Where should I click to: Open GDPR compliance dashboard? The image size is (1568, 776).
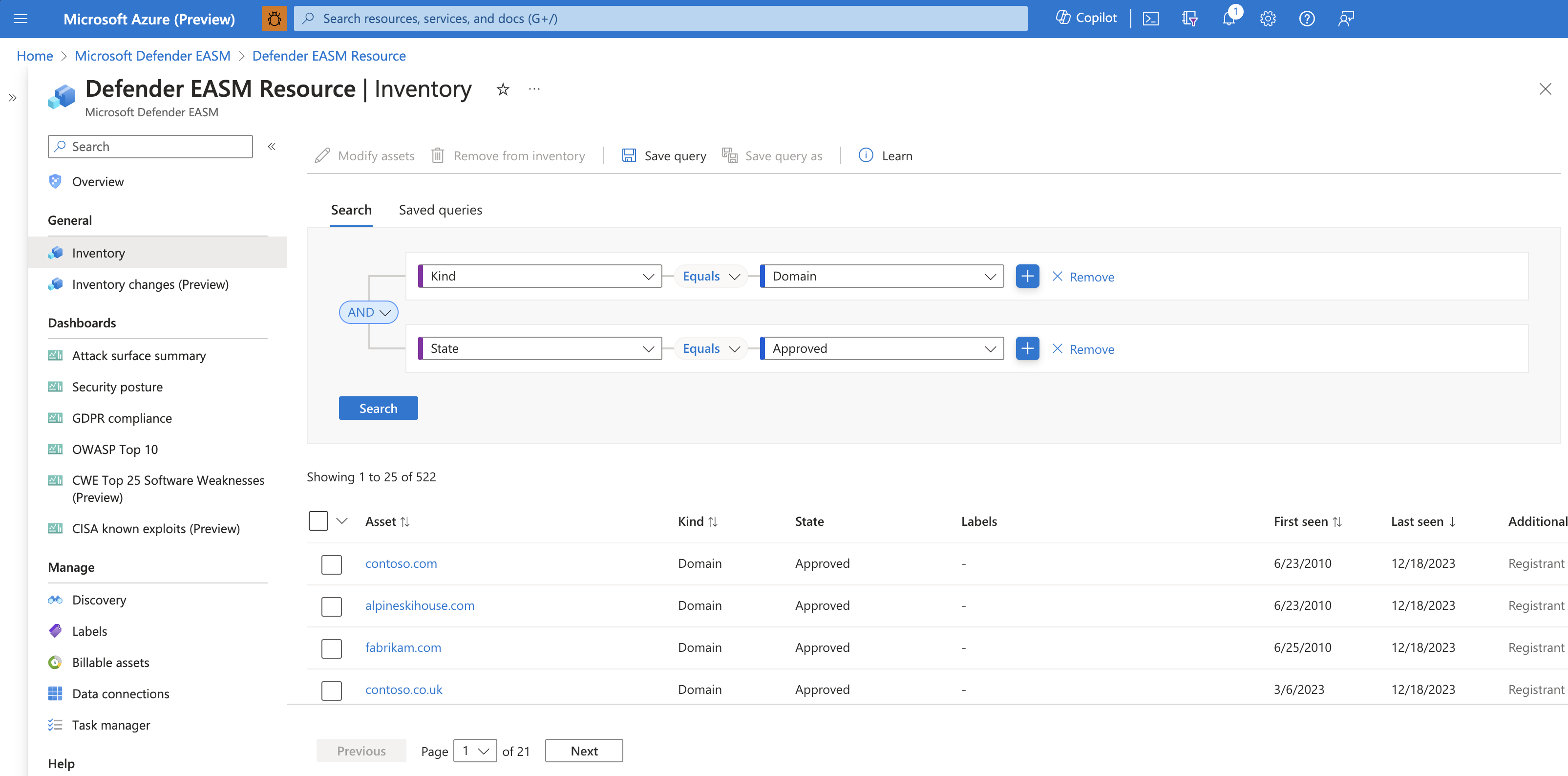coord(123,418)
